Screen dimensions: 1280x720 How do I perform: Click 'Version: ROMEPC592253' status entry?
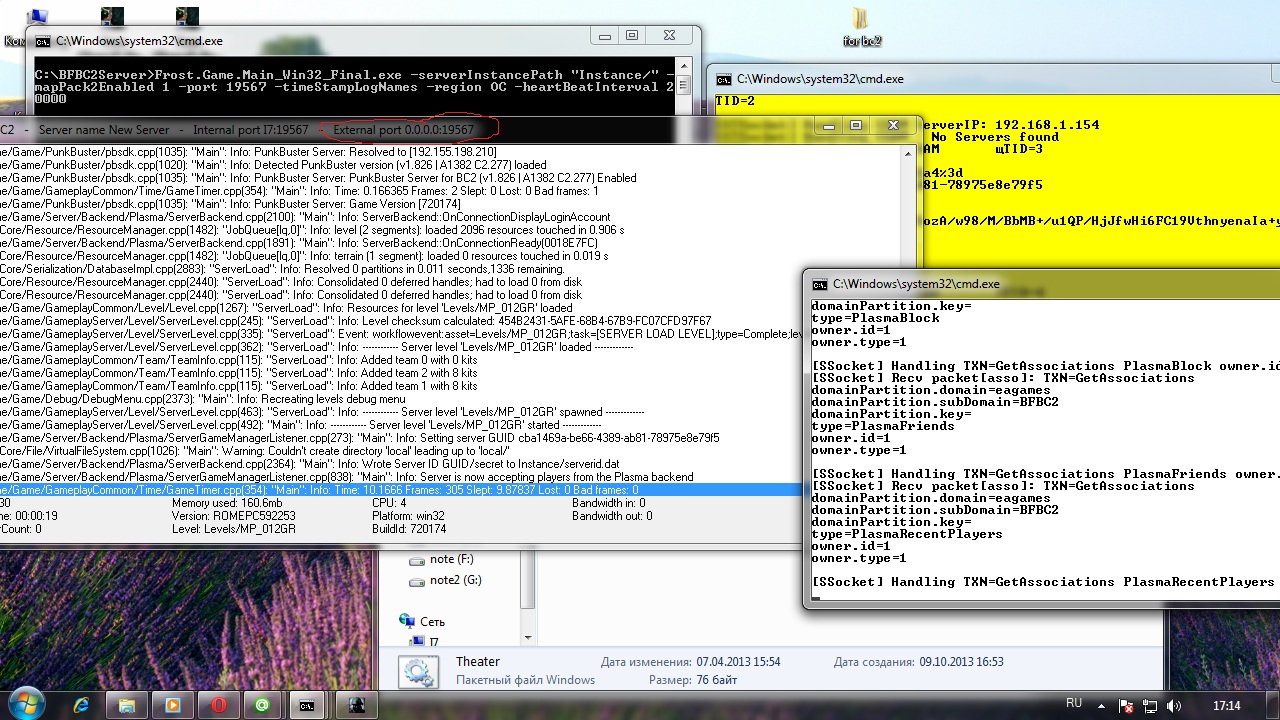coord(233,516)
